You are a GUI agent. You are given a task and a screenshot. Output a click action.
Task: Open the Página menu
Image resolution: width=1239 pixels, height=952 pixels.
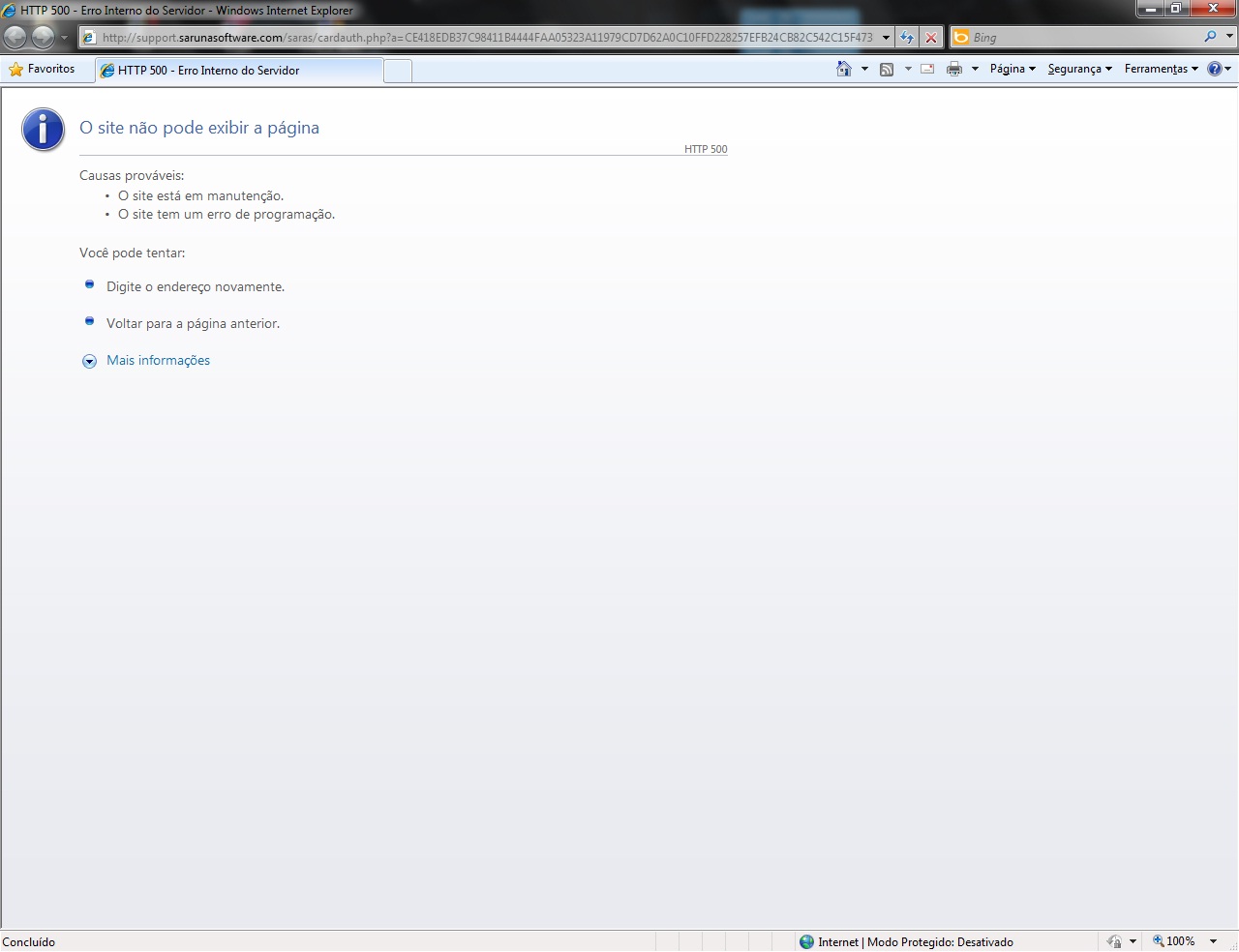tap(1012, 69)
